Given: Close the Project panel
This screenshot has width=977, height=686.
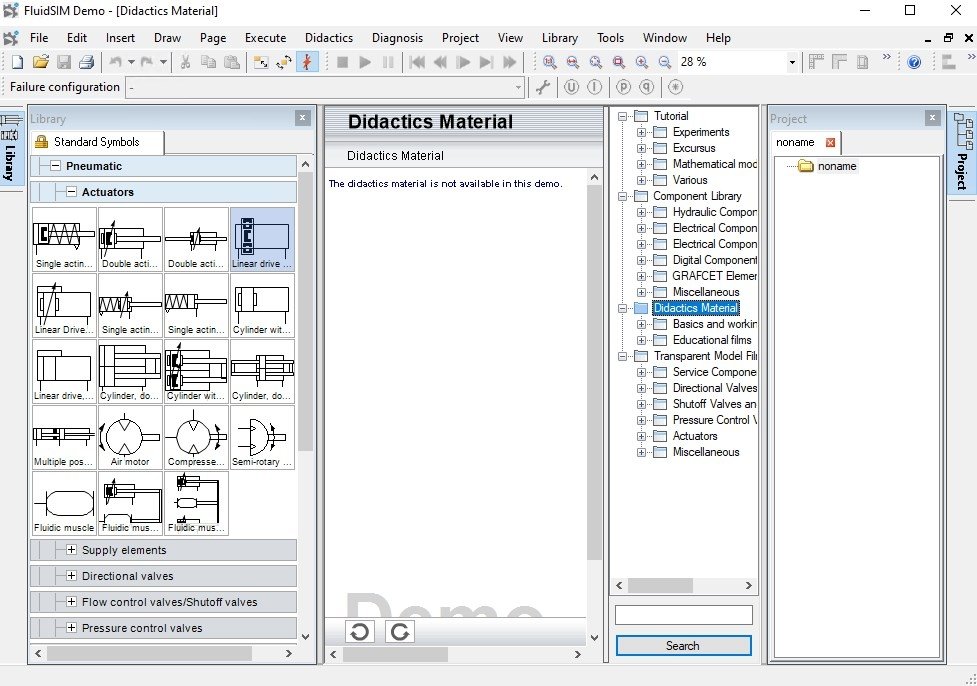Looking at the screenshot, I should point(932,118).
